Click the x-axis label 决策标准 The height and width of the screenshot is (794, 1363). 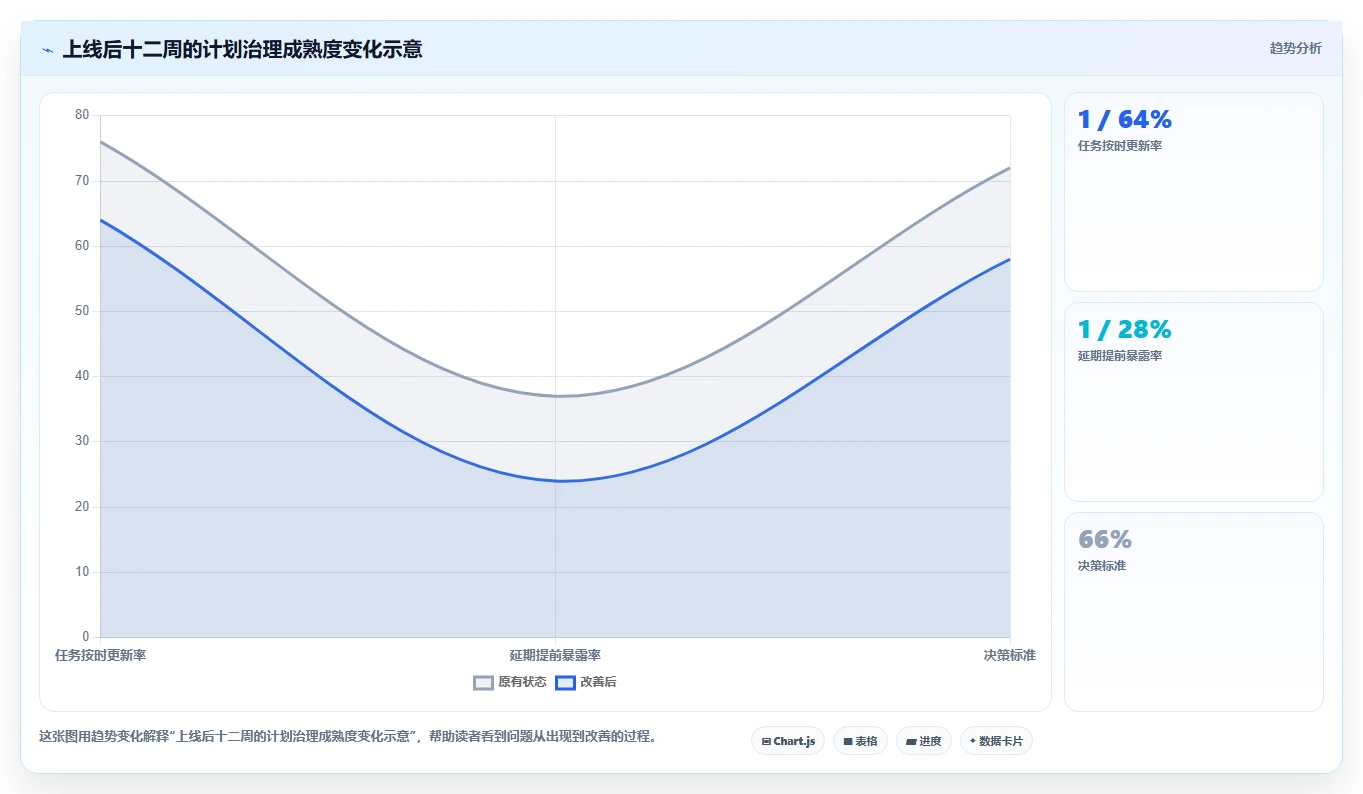click(1009, 655)
